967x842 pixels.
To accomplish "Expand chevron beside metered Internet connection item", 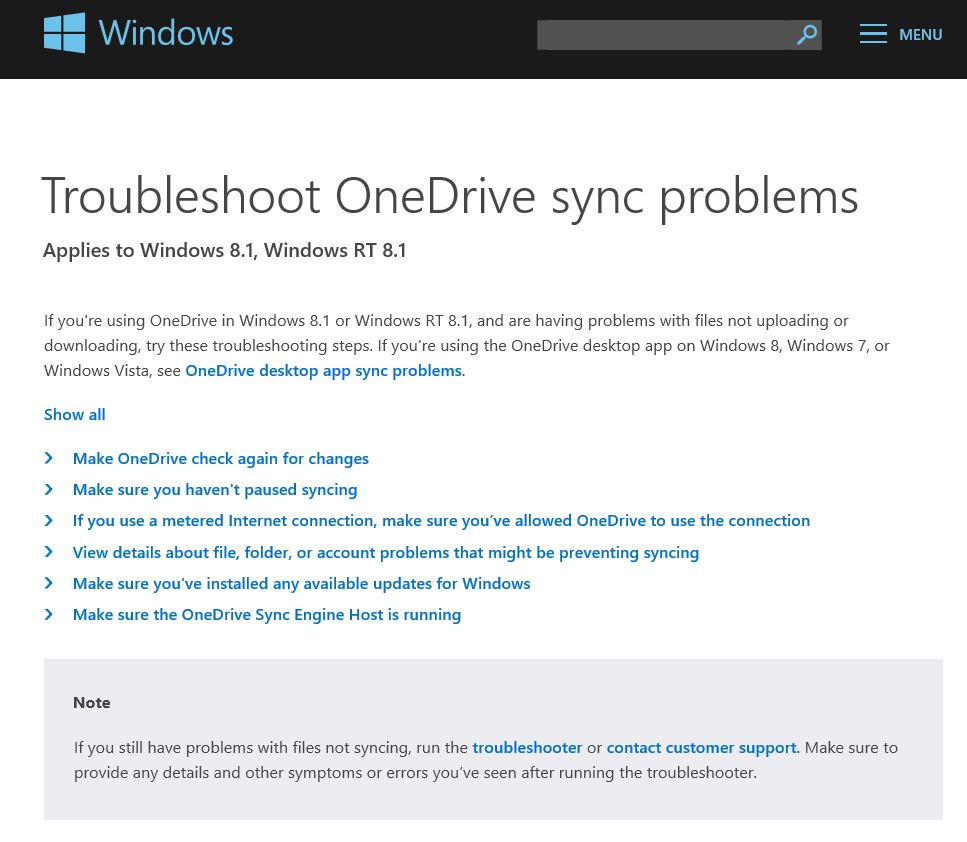I will point(49,520).
